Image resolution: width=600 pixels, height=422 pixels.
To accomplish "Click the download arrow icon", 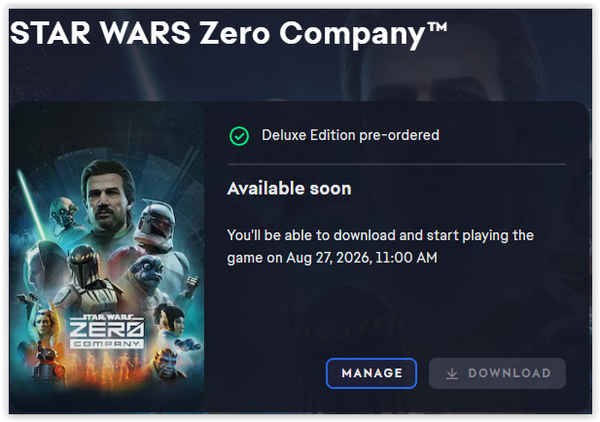I will (452, 373).
